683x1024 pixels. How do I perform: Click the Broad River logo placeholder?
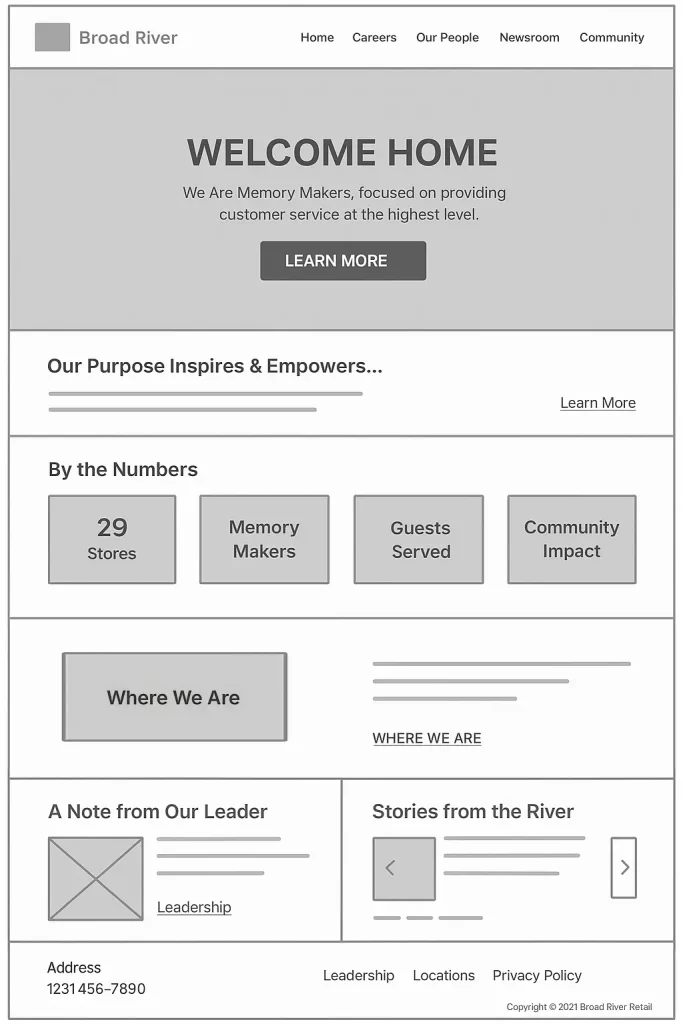click(52, 37)
